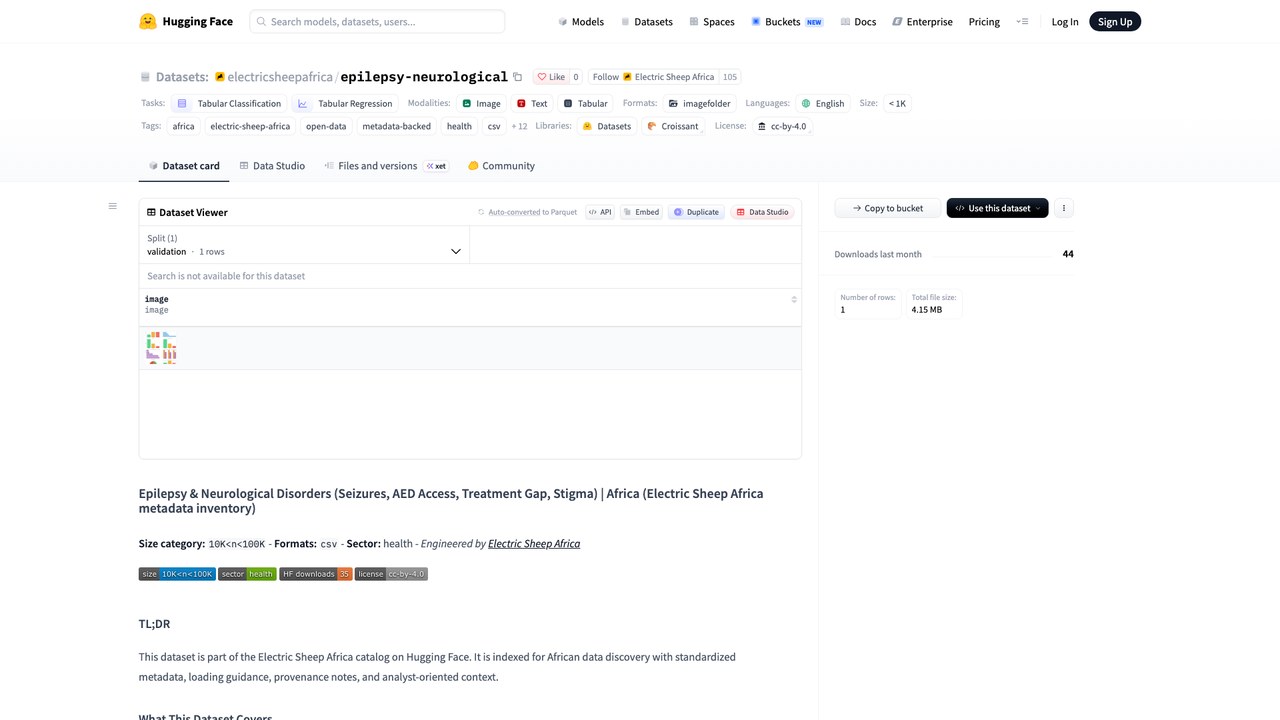This screenshot has width=1280, height=720.
Task: Open the Use this dataset dropdown
Action: coord(997,208)
